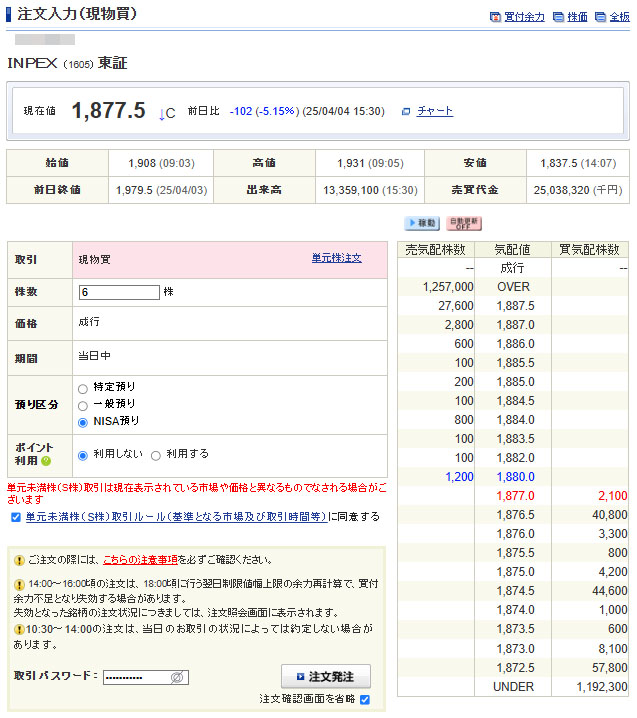The width and height of the screenshot is (637, 718).
Task: Toggle password visibility eye icon
Action: pyautogui.click(x=177, y=677)
